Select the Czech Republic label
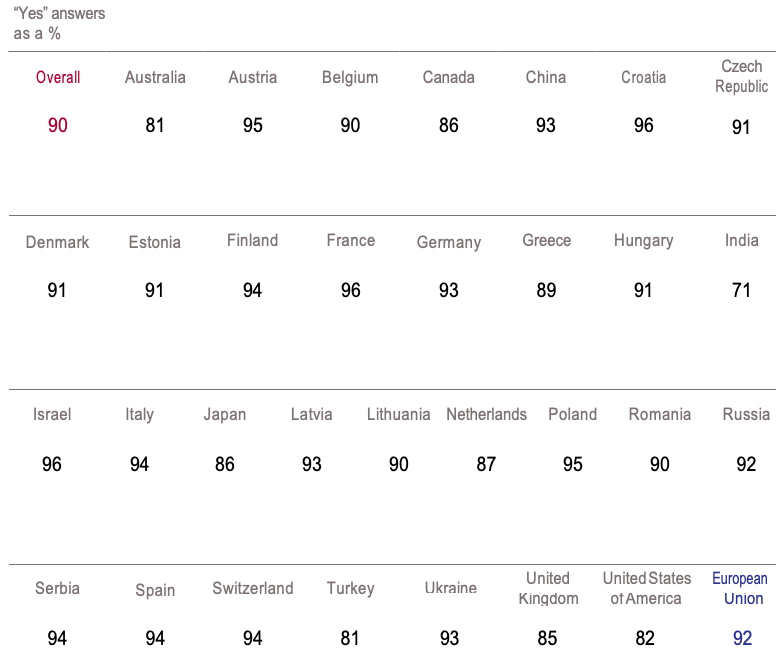776x653 pixels. (741, 76)
